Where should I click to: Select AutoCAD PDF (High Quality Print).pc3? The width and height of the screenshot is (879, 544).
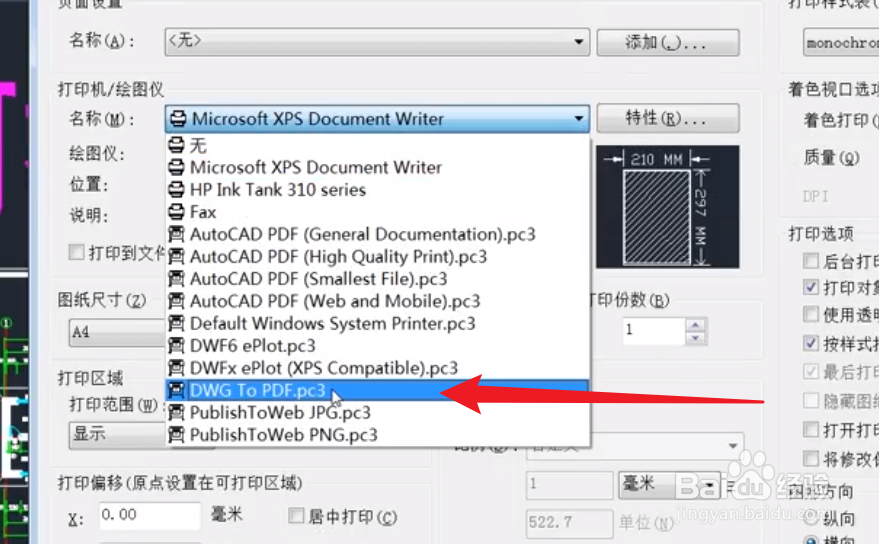point(377,256)
